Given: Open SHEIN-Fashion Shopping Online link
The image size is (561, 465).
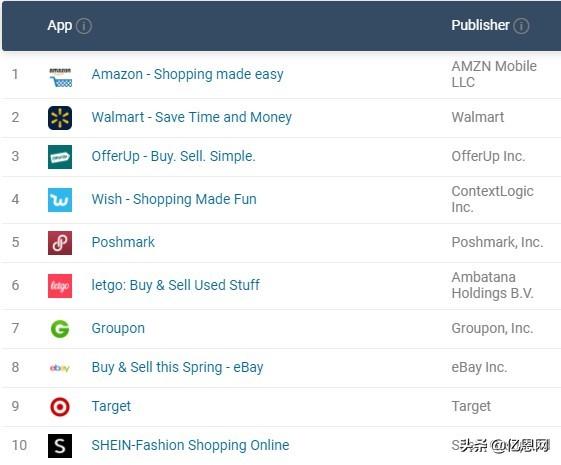Looking at the screenshot, I should (190, 445).
